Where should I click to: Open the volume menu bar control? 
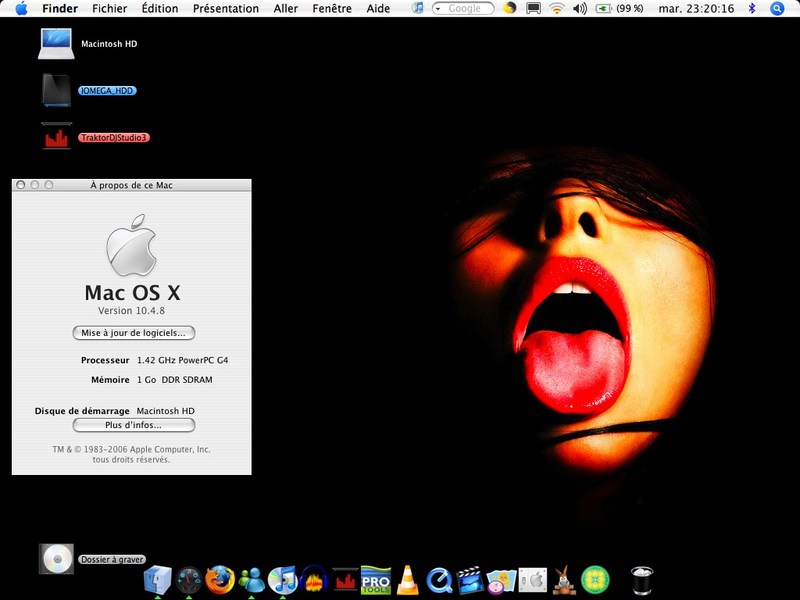[580, 8]
